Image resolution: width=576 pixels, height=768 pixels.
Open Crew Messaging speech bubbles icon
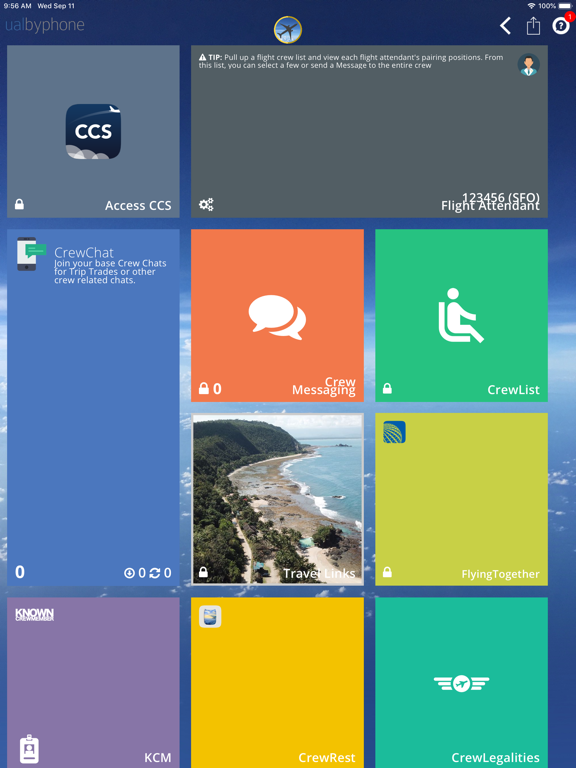pos(277,317)
